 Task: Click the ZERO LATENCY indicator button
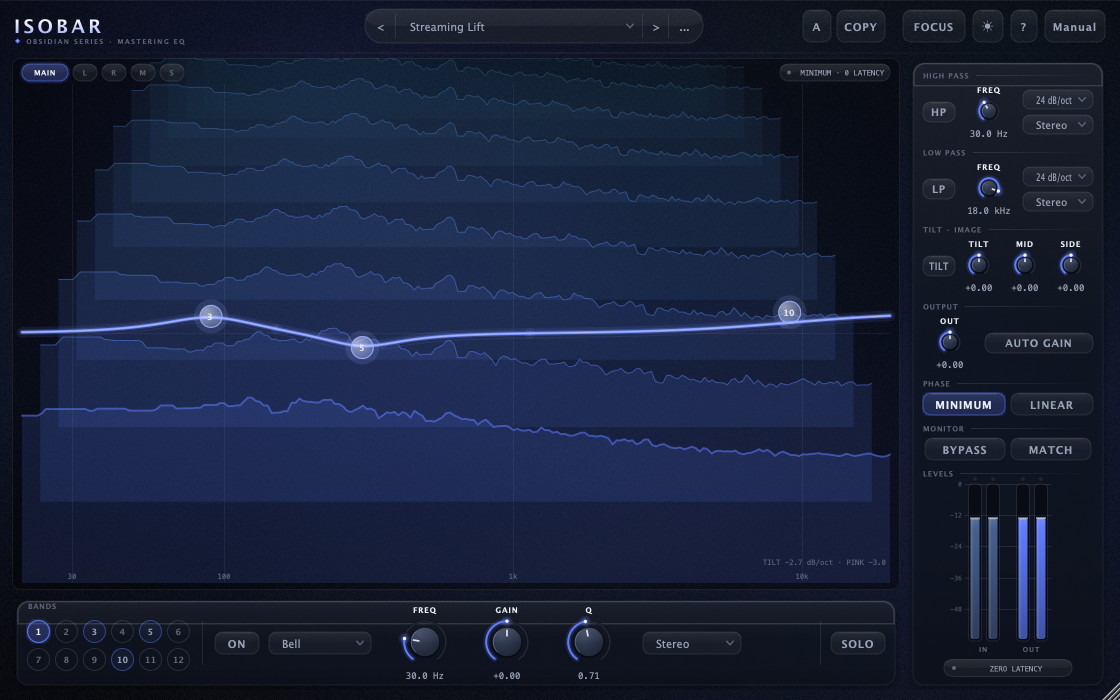(x=1008, y=668)
